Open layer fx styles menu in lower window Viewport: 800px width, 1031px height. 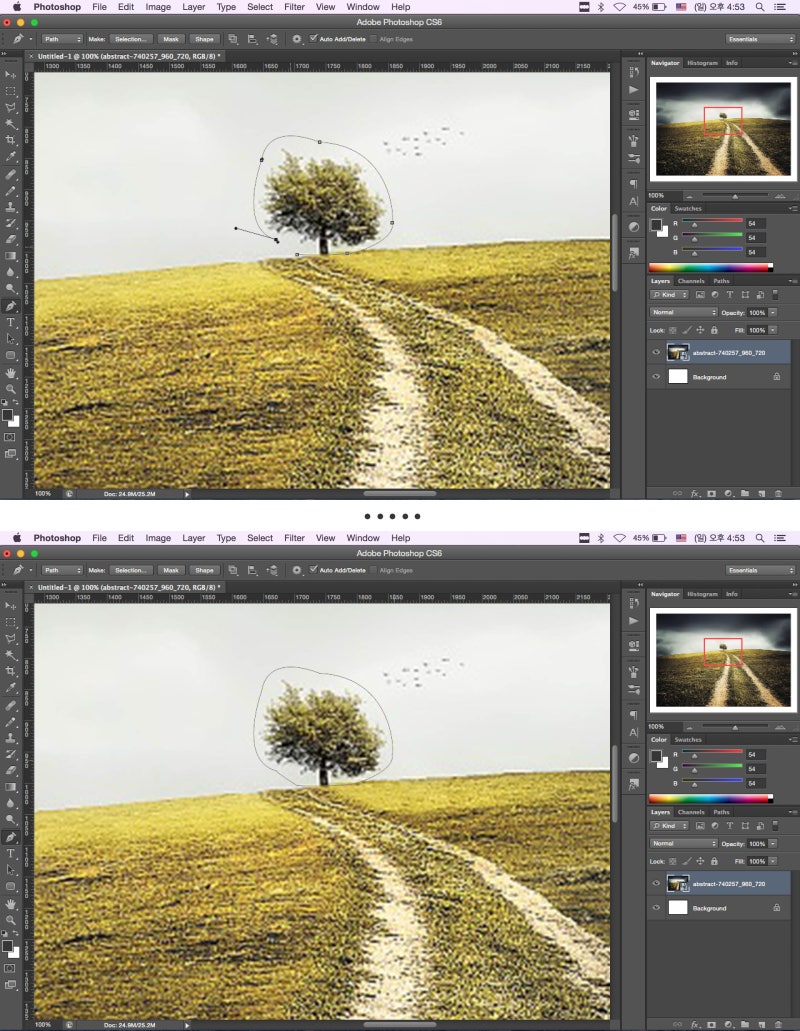coord(695,1024)
